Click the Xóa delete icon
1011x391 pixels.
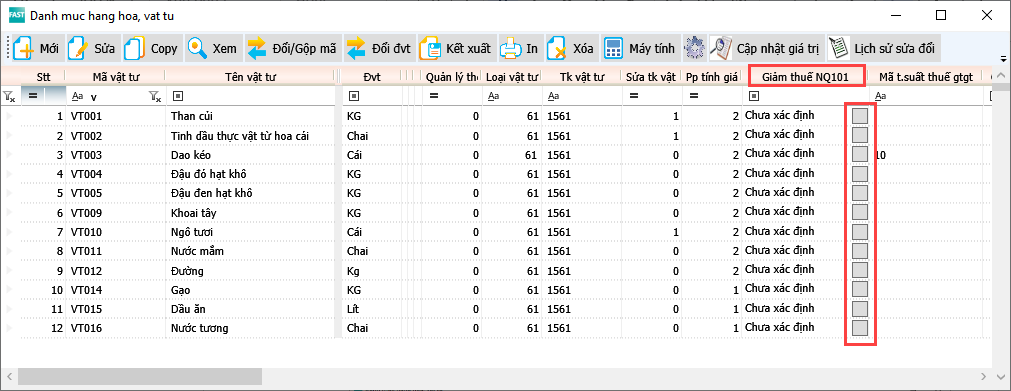pos(556,48)
